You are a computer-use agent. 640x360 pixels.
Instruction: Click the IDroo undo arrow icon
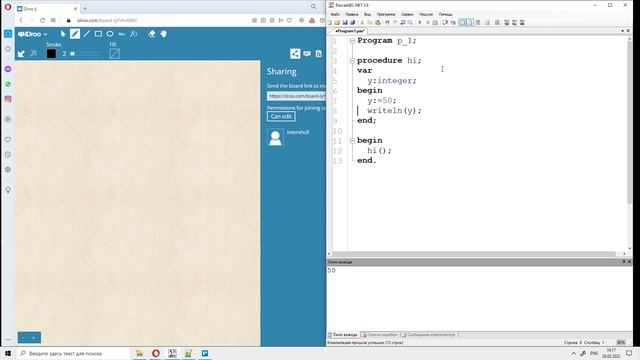point(21,53)
